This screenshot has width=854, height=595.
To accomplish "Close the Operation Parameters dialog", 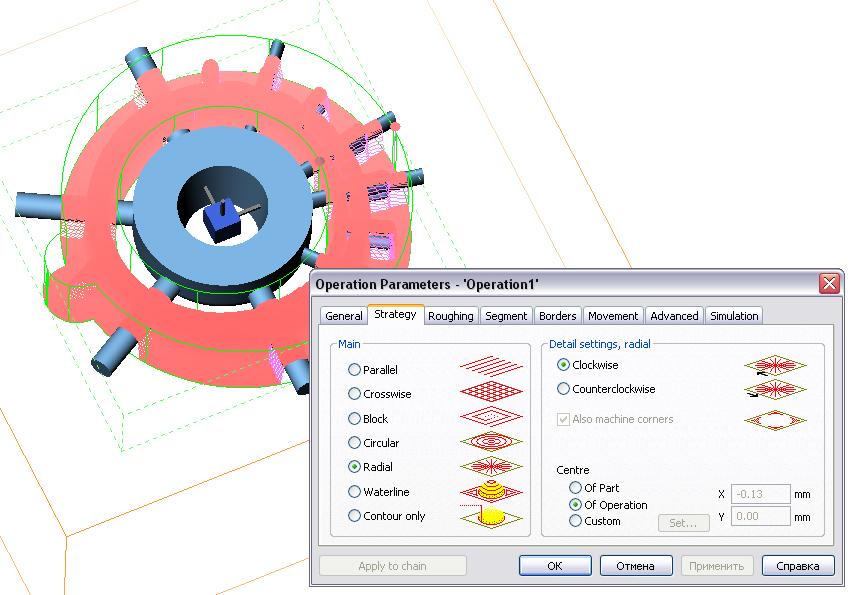I will 829,284.
